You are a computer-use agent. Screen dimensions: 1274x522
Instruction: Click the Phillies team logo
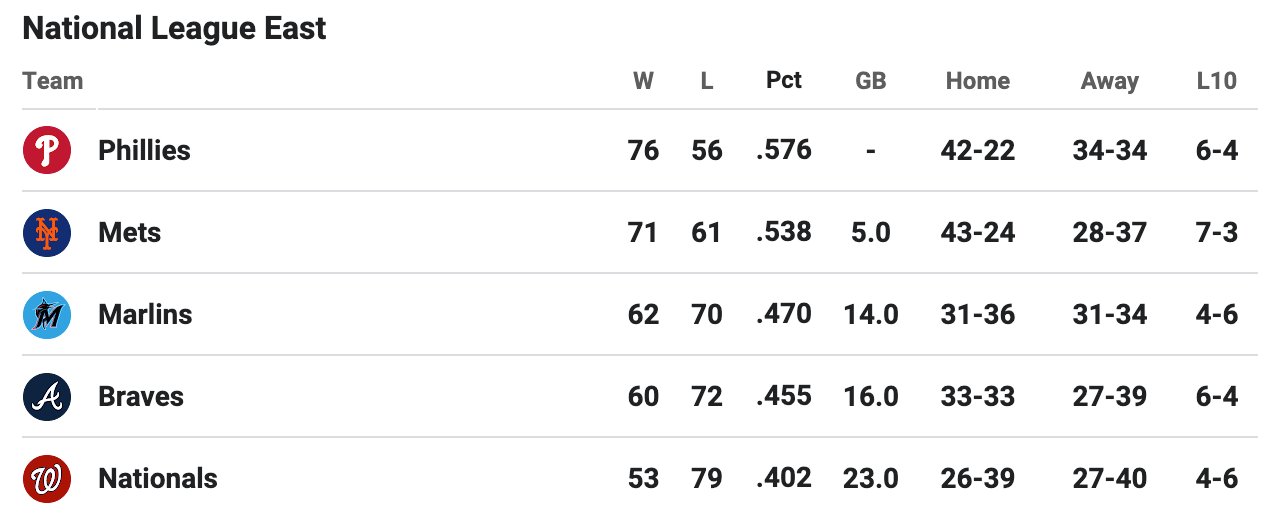point(47,151)
